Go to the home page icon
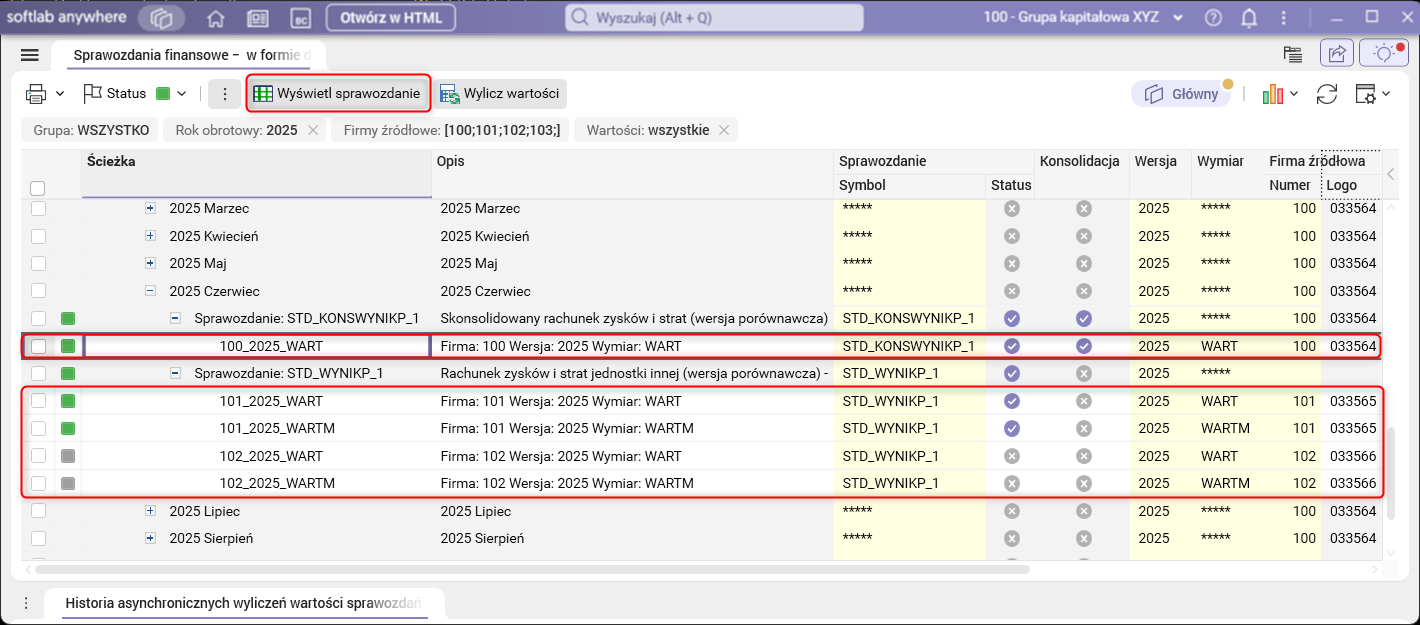 pos(215,18)
